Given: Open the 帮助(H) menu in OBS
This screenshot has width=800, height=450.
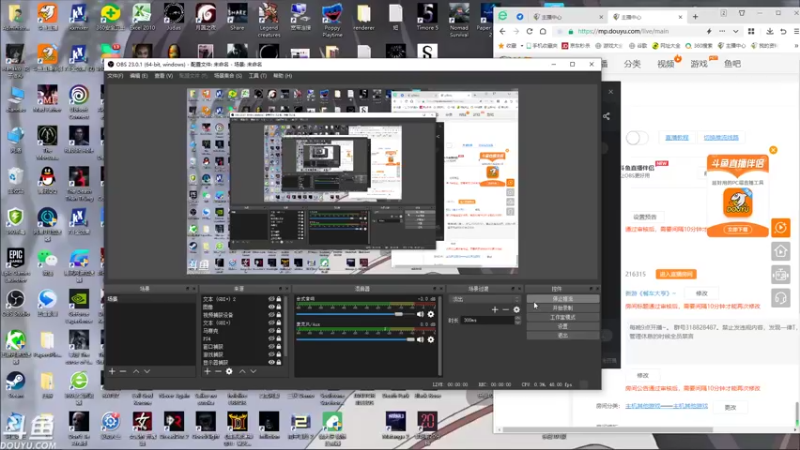Looking at the screenshot, I should click(282, 76).
